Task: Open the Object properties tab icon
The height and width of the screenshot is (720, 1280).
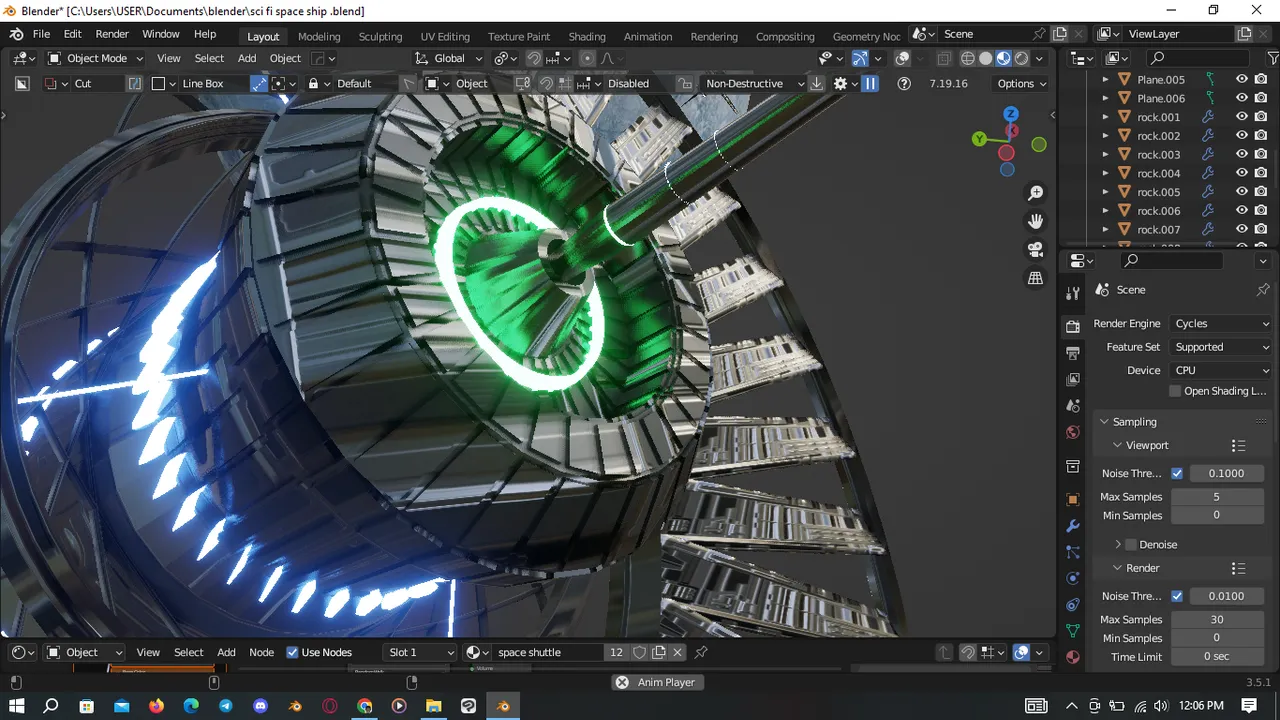Action: tap(1073, 499)
